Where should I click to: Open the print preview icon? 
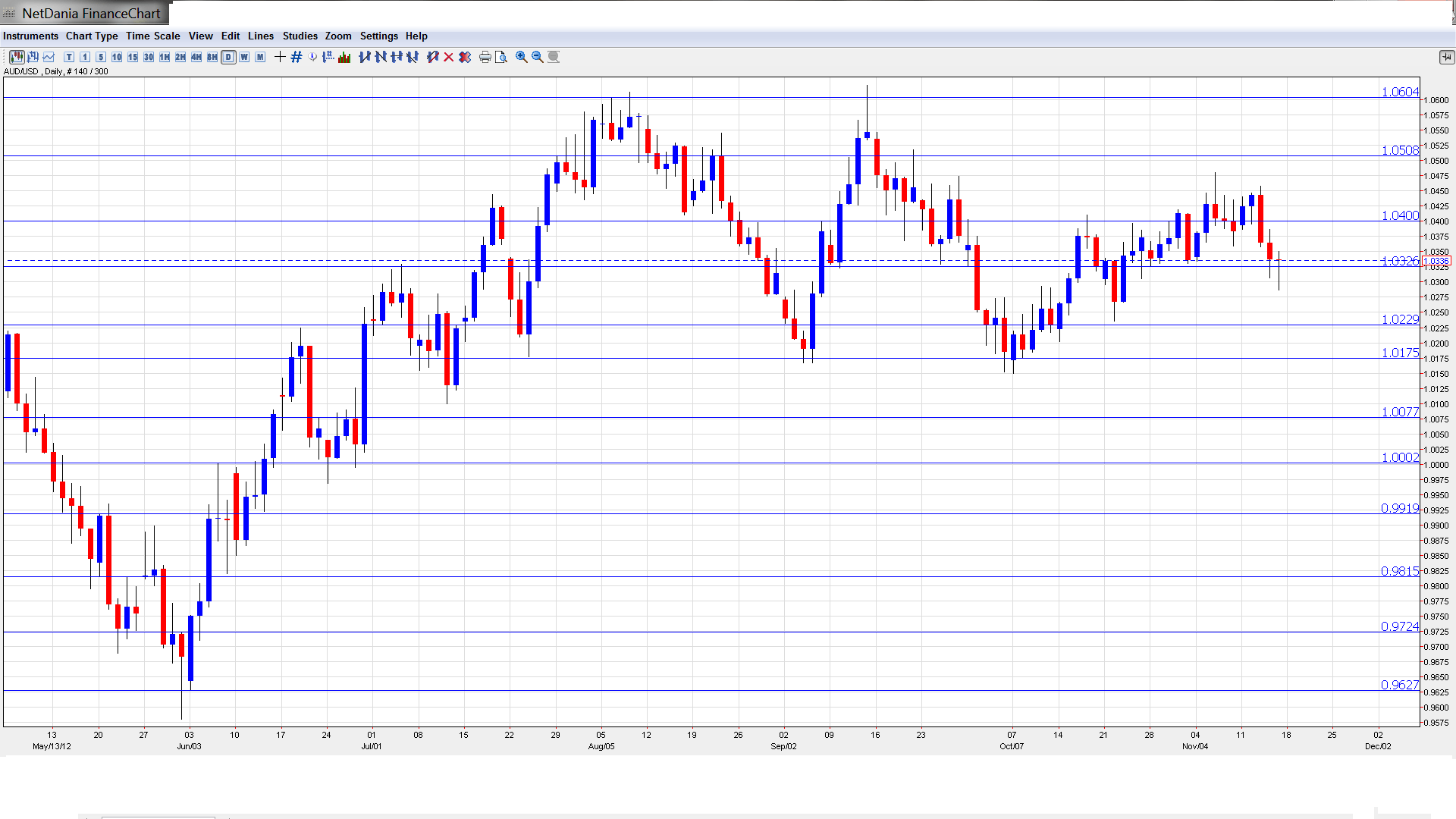coord(500,57)
